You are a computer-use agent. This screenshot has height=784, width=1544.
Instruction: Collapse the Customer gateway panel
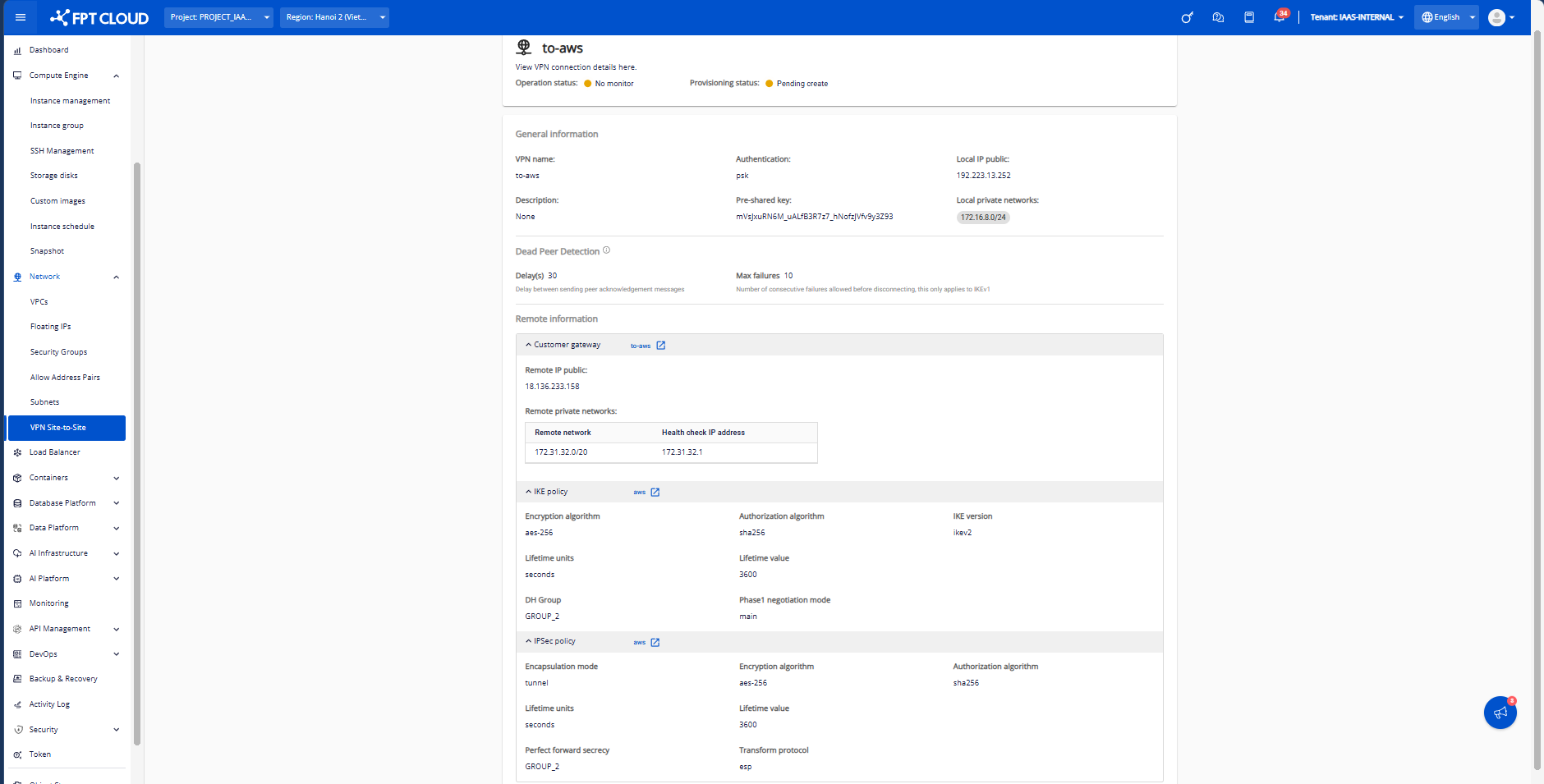click(x=528, y=345)
